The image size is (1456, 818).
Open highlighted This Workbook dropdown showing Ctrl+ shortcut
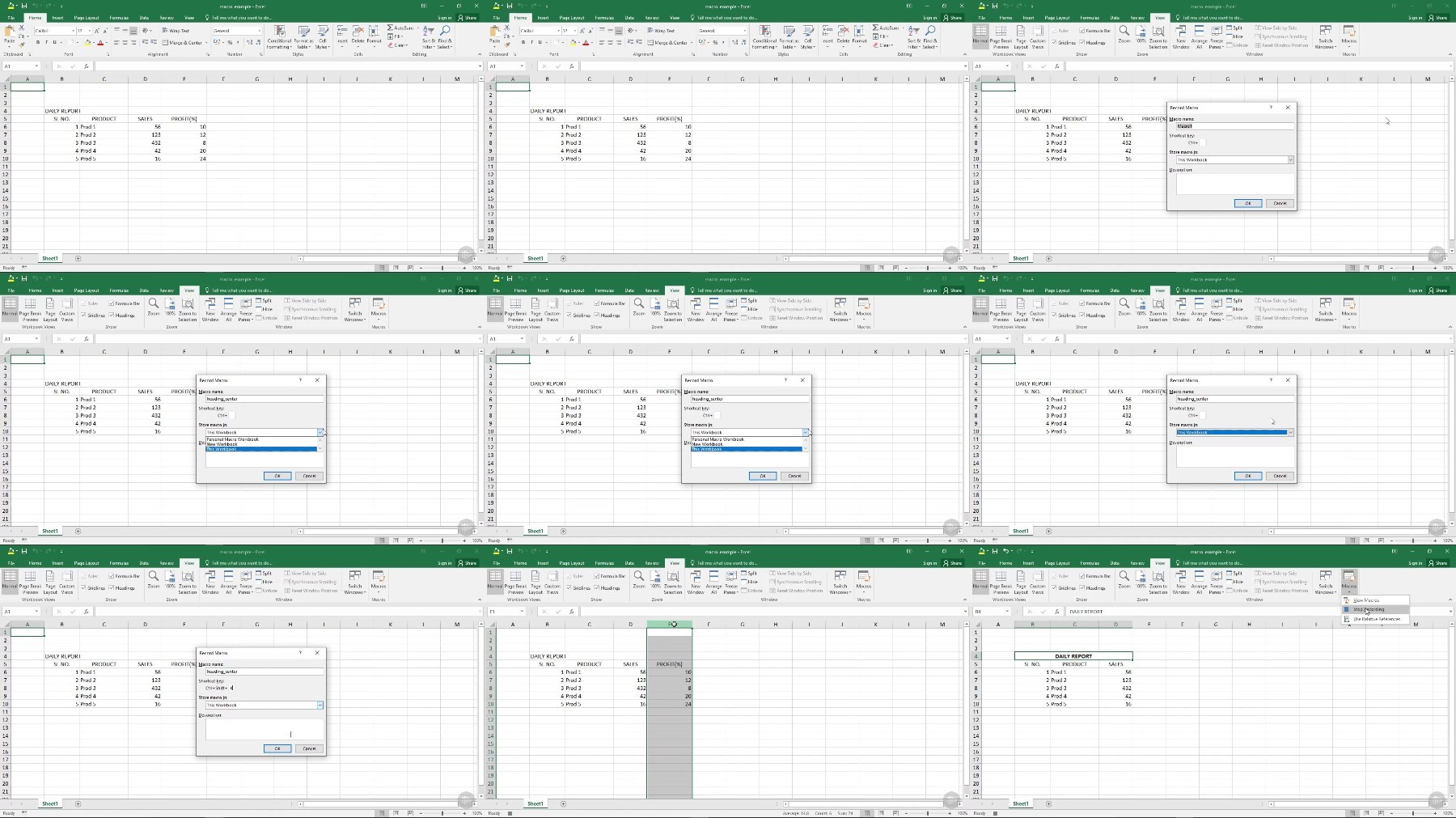(x=1290, y=432)
